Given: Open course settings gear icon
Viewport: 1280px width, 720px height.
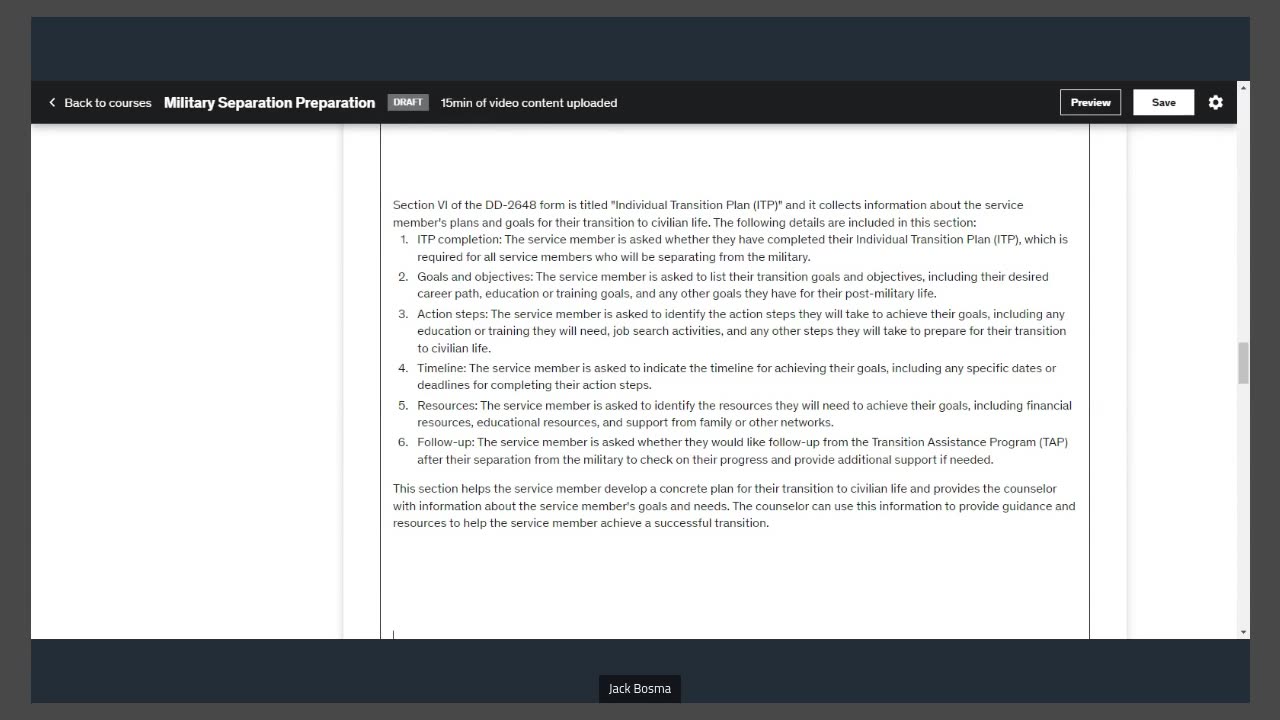Looking at the screenshot, I should pos(1216,102).
